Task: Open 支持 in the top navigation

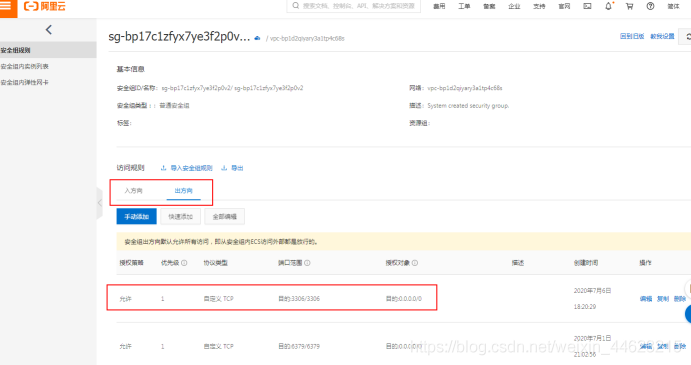Action: 539,6
